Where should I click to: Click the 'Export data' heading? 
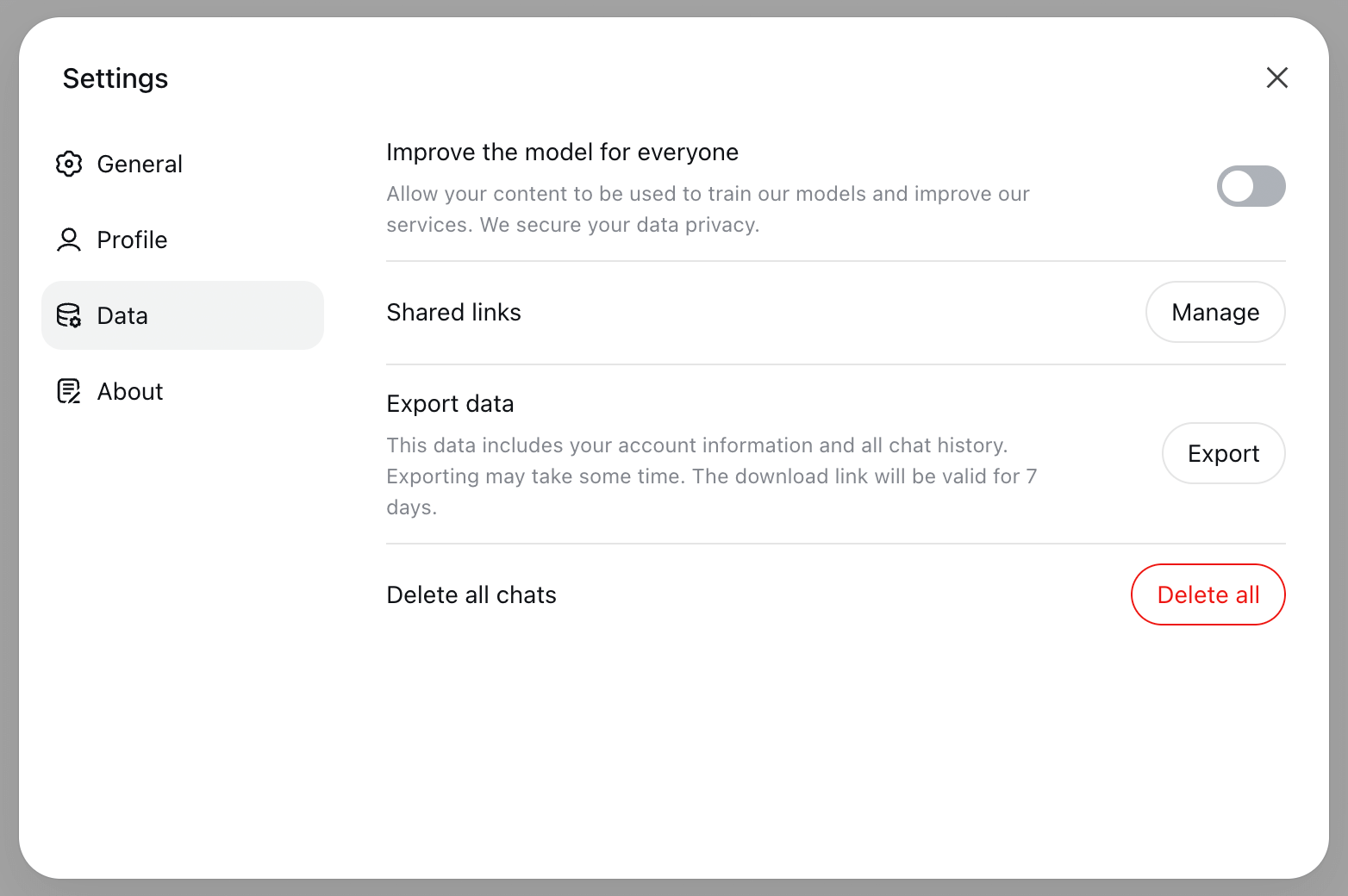pos(450,404)
